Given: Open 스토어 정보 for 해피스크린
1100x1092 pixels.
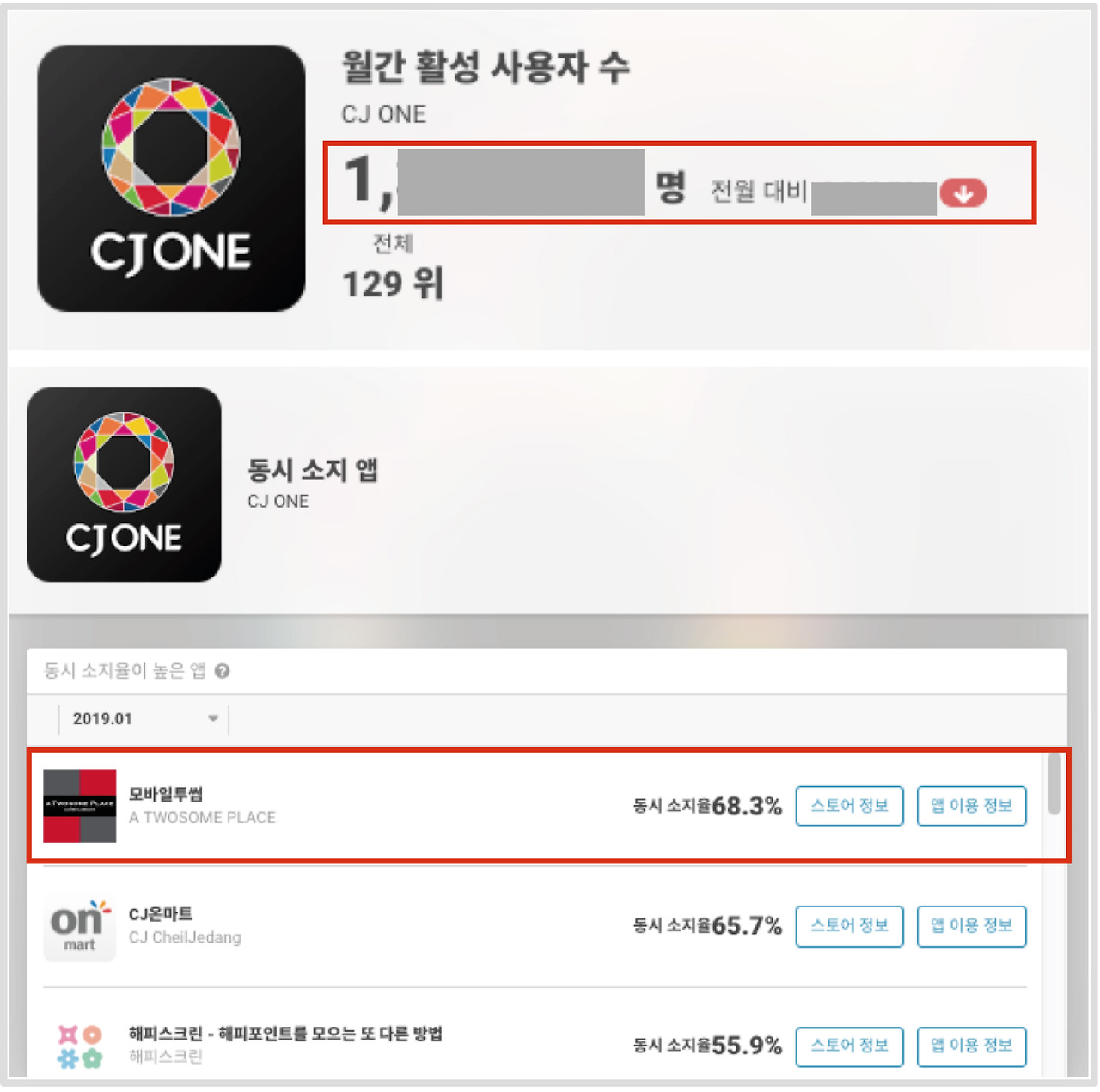Looking at the screenshot, I should click(x=849, y=1046).
